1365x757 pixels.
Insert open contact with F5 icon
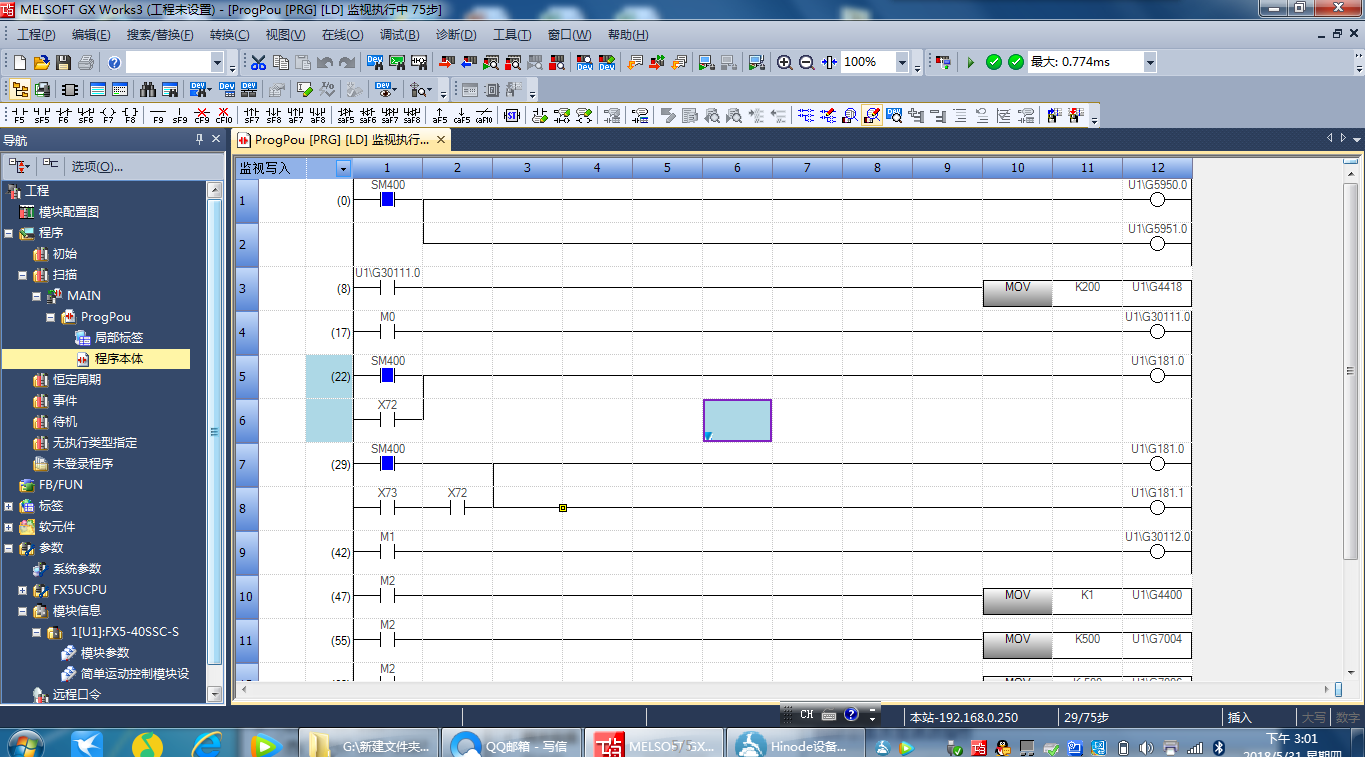(x=18, y=115)
